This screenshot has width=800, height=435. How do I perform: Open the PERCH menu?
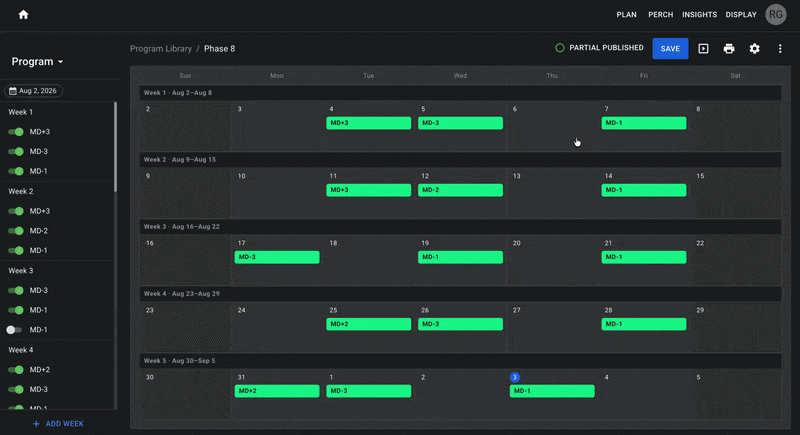pyautogui.click(x=660, y=15)
